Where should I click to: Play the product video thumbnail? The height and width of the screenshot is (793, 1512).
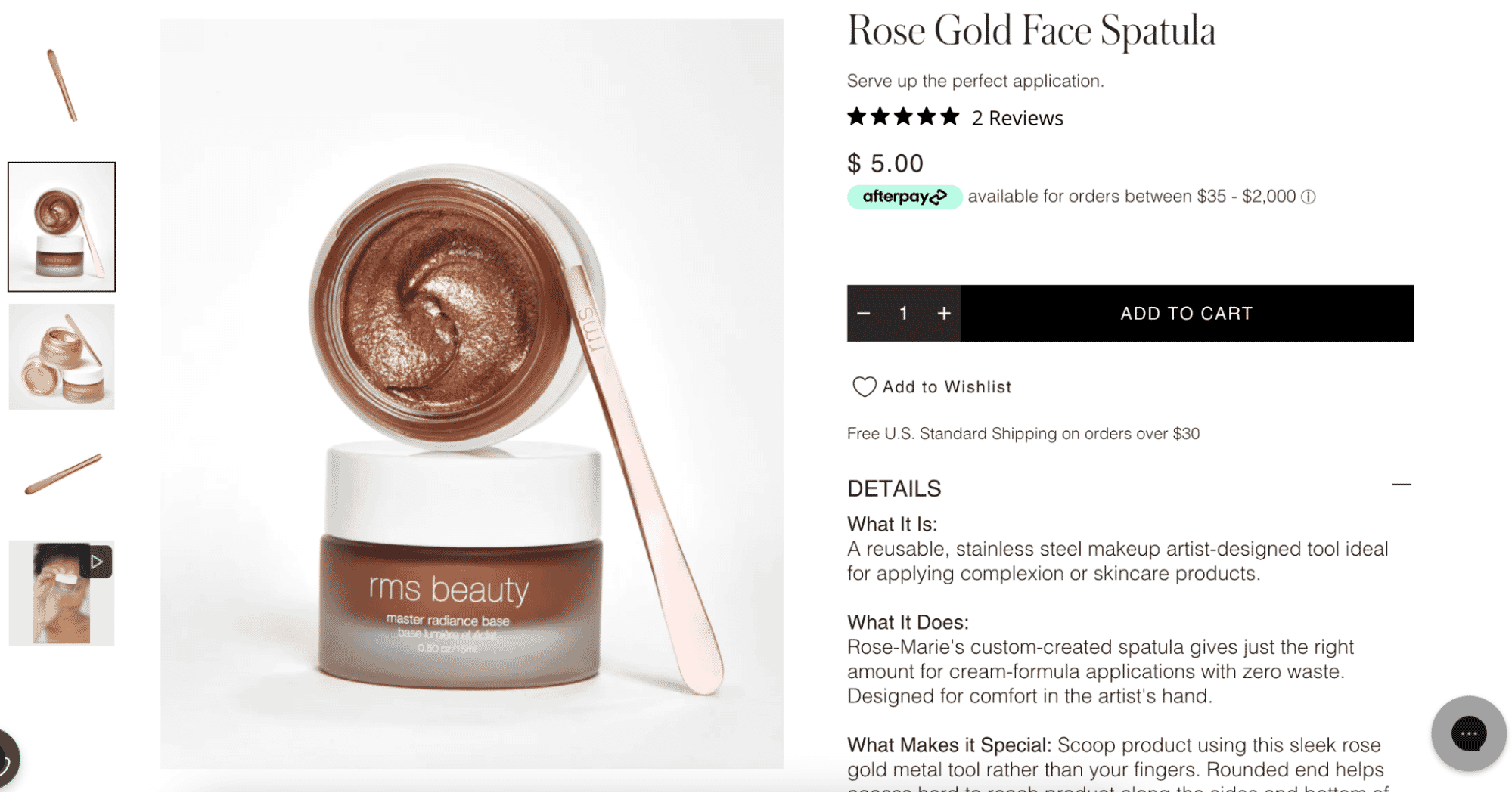pyautogui.click(x=62, y=593)
